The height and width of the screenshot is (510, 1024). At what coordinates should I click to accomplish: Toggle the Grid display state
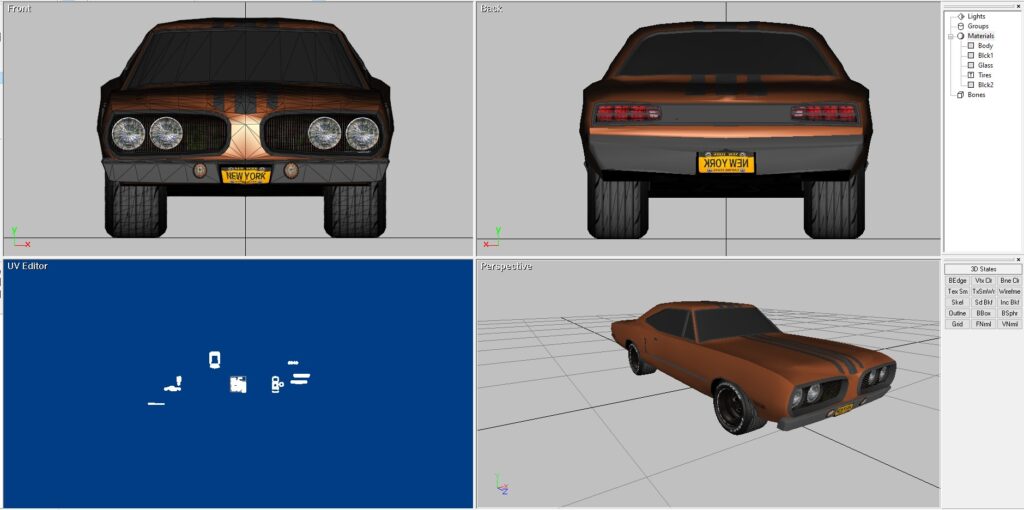tap(957, 324)
